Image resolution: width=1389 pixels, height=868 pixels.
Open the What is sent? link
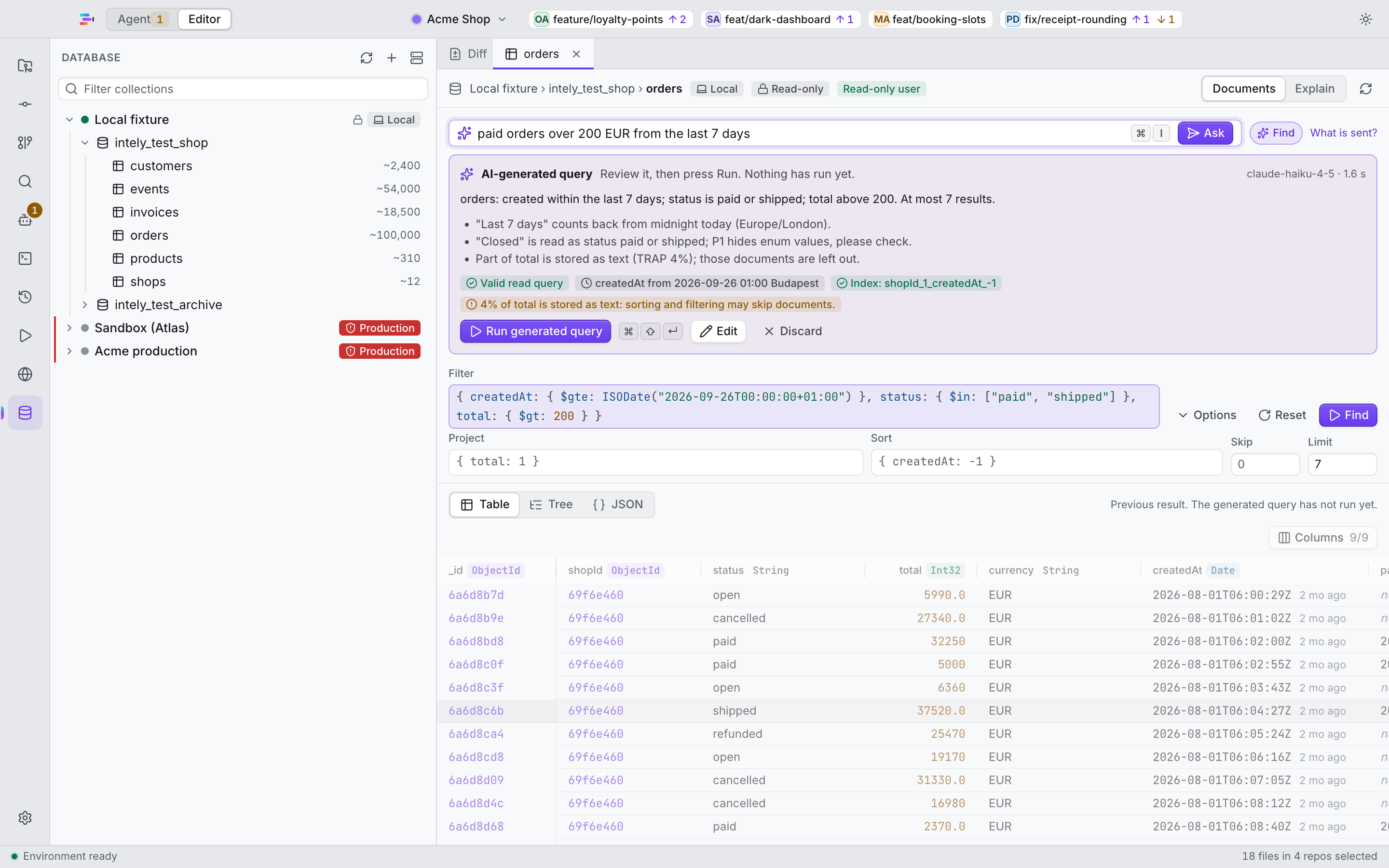1343,133
